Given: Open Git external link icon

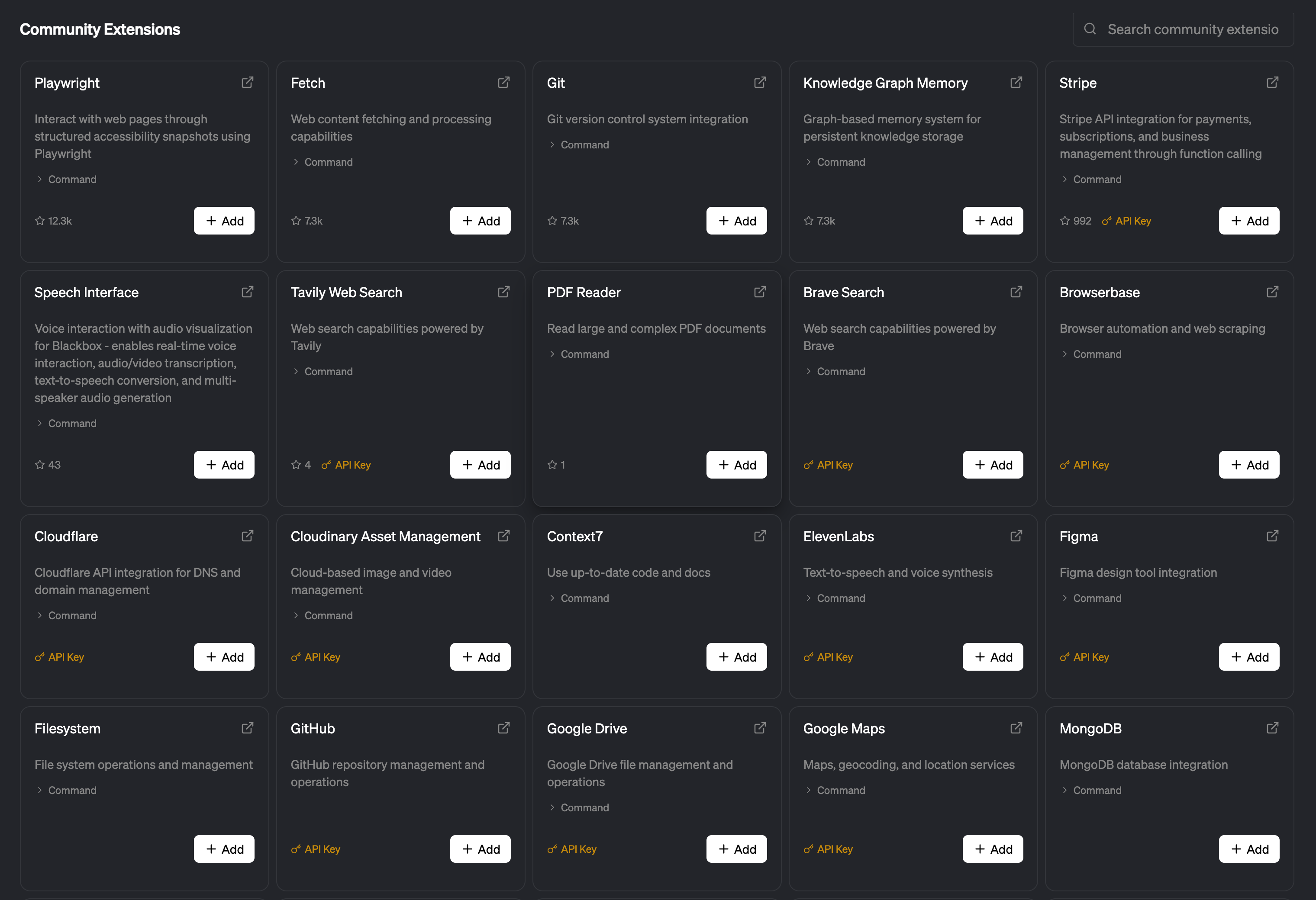Looking at the screenshot, I should pyautogui.click(x=760, y=83).
